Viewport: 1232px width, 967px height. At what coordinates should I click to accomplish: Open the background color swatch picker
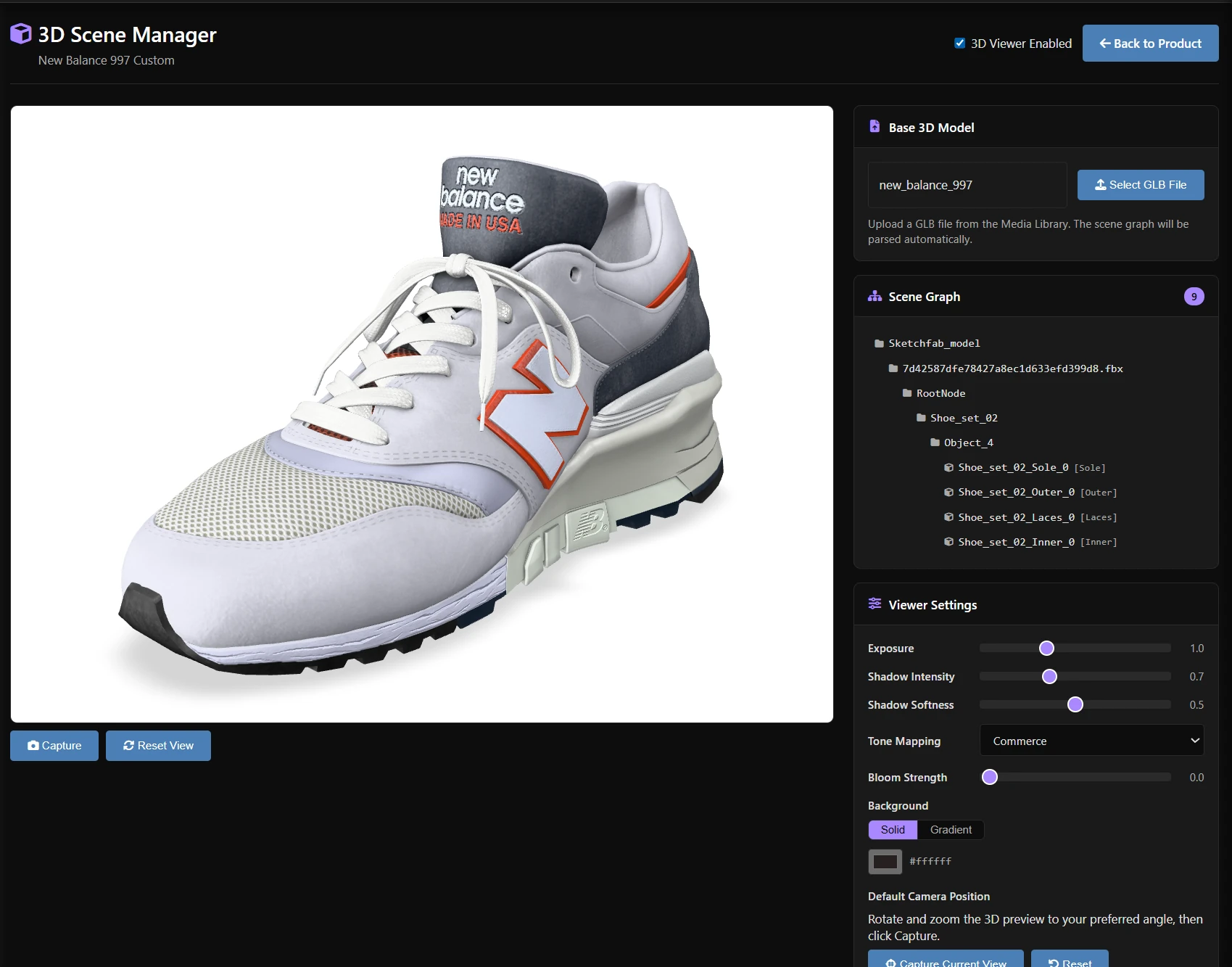coord(885,862)
